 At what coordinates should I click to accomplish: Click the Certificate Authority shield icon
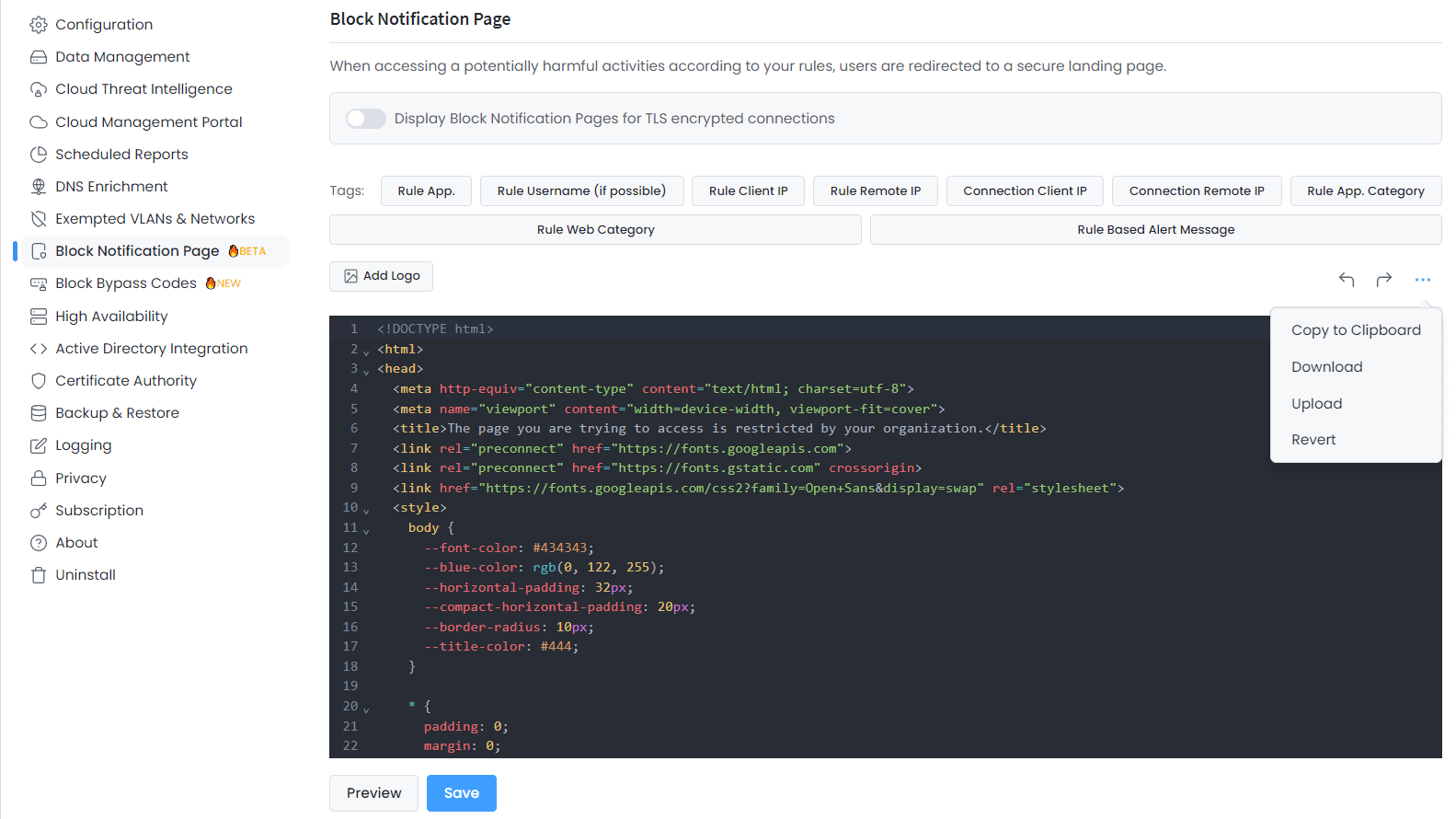coord(39,381)
